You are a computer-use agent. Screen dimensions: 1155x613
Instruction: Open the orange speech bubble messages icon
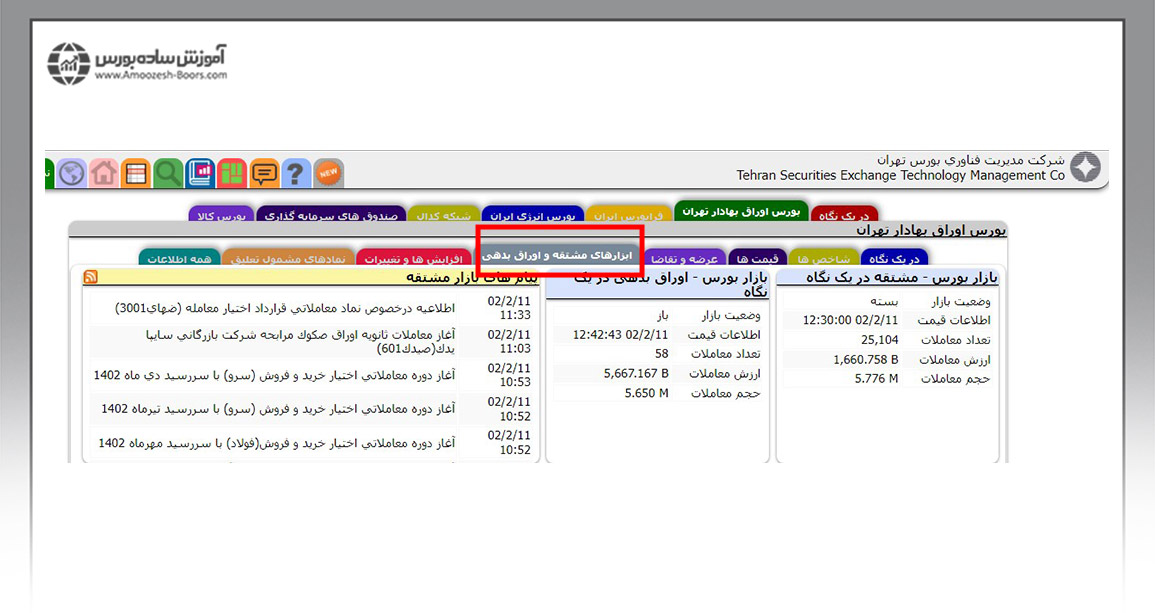pyautogui.click(x=264, y=173)
